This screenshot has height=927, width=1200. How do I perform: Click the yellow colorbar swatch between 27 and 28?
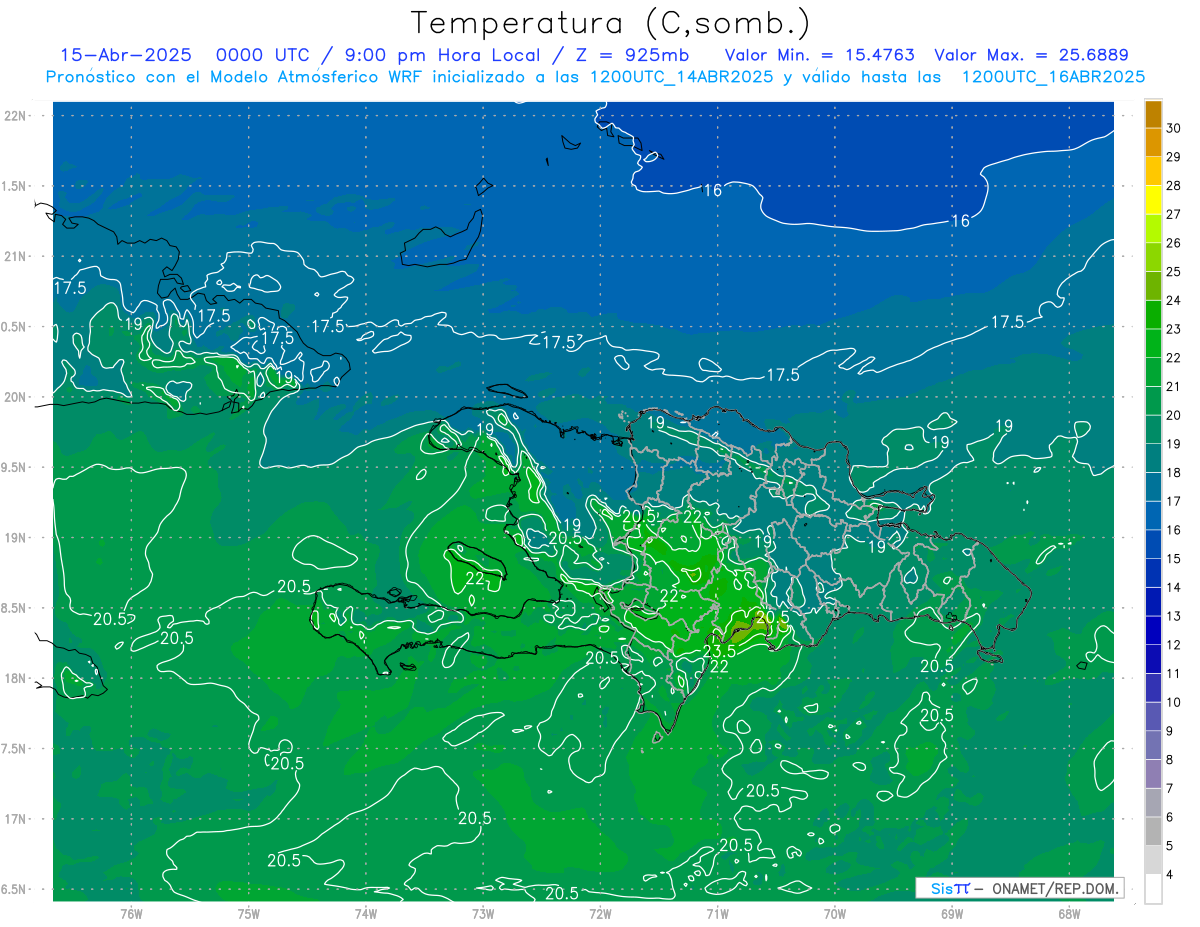pyautogui.click(x=1154, y=200)
